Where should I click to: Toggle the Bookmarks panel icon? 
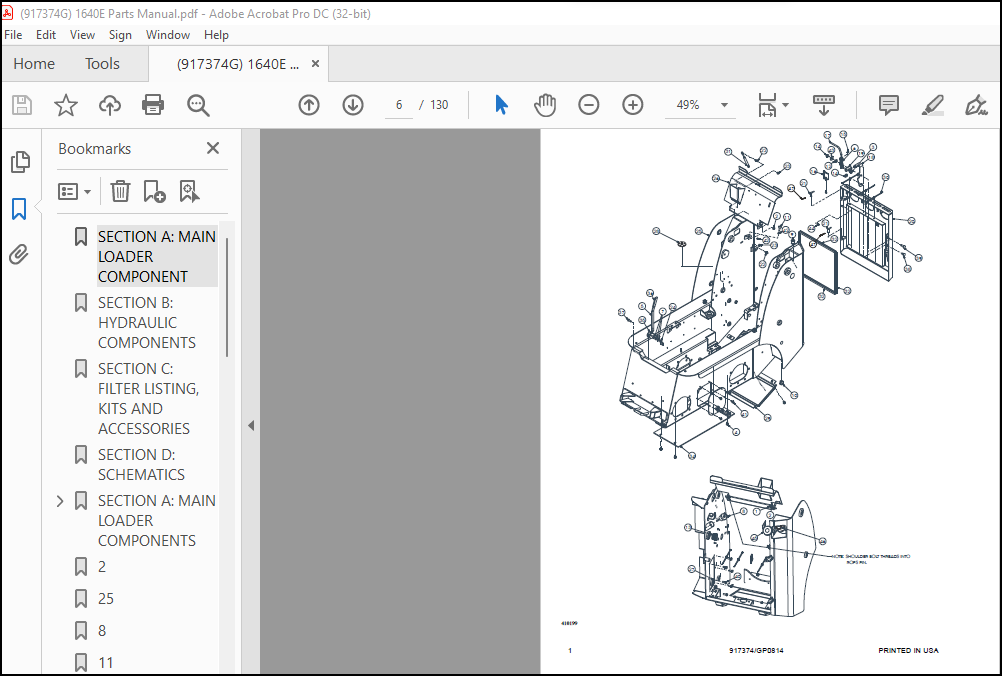pyautogui.click(x=19, y=209)
